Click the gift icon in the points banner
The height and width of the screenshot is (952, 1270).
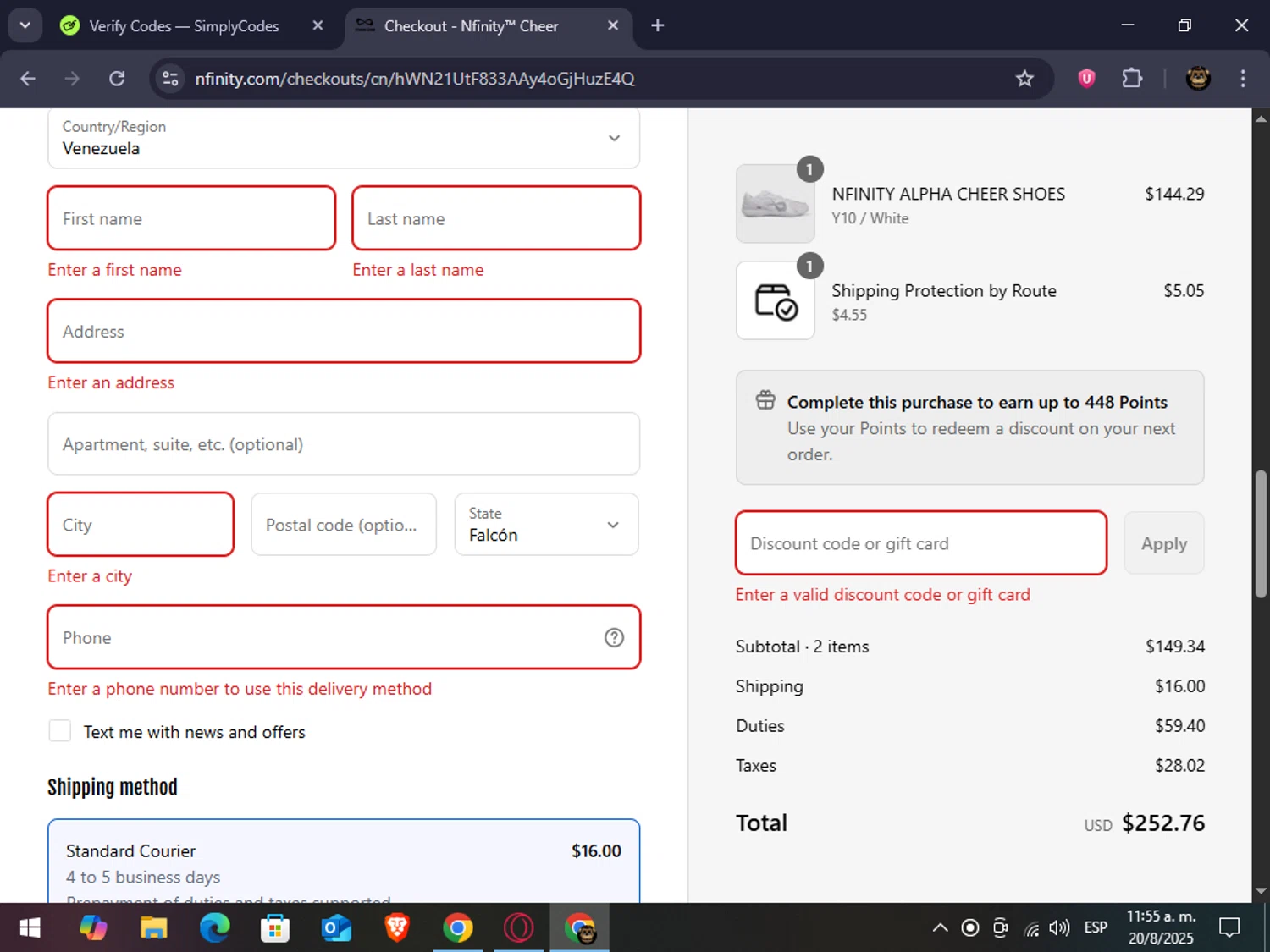pos(765,400)
